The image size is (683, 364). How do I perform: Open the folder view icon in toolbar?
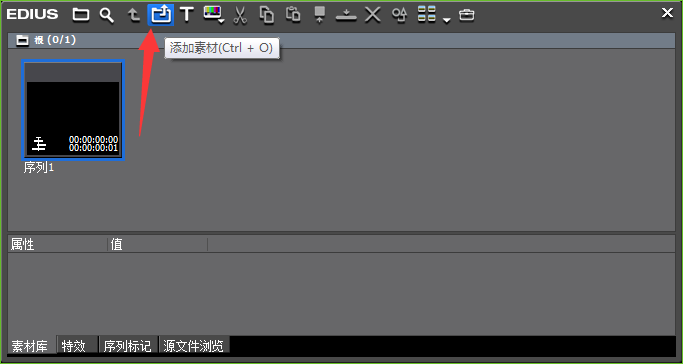coord(81,15)
